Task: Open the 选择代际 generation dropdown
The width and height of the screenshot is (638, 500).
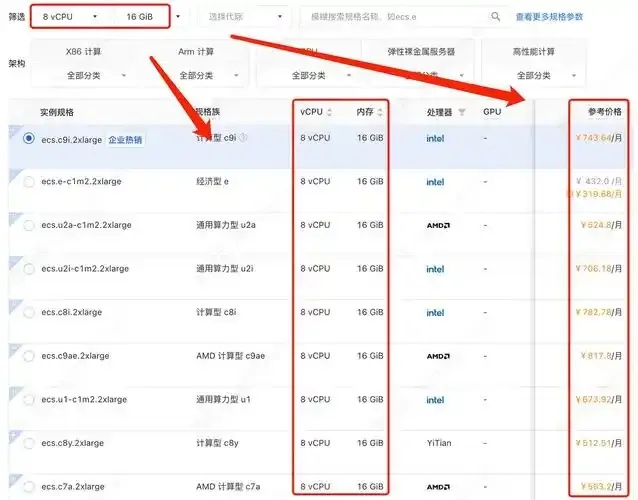Action: click(245, 17)
